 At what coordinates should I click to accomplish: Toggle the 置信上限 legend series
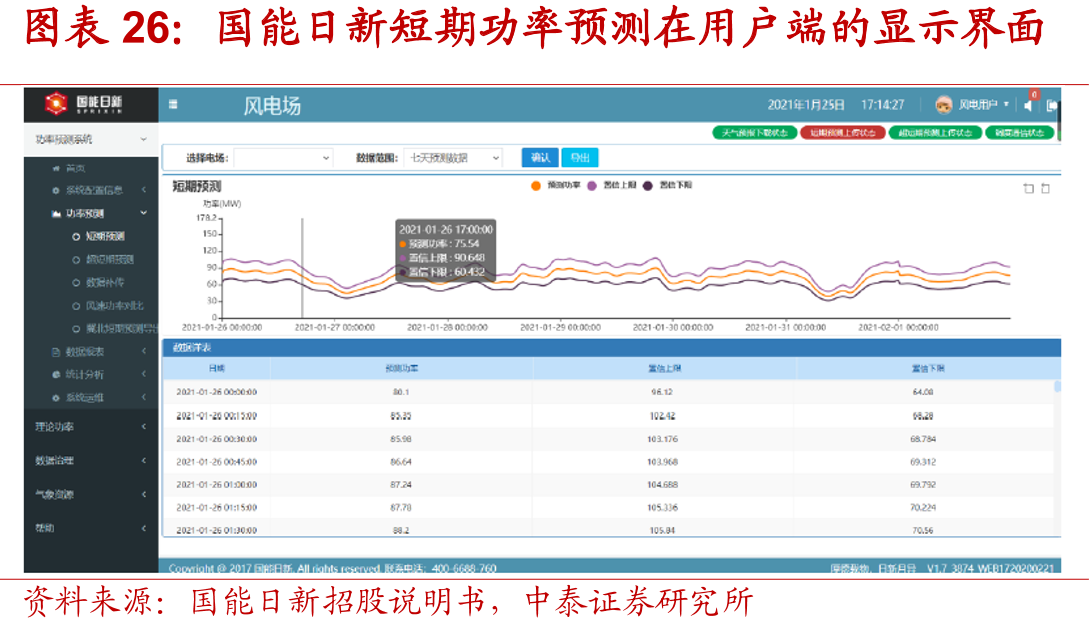[x=612, y=186]
